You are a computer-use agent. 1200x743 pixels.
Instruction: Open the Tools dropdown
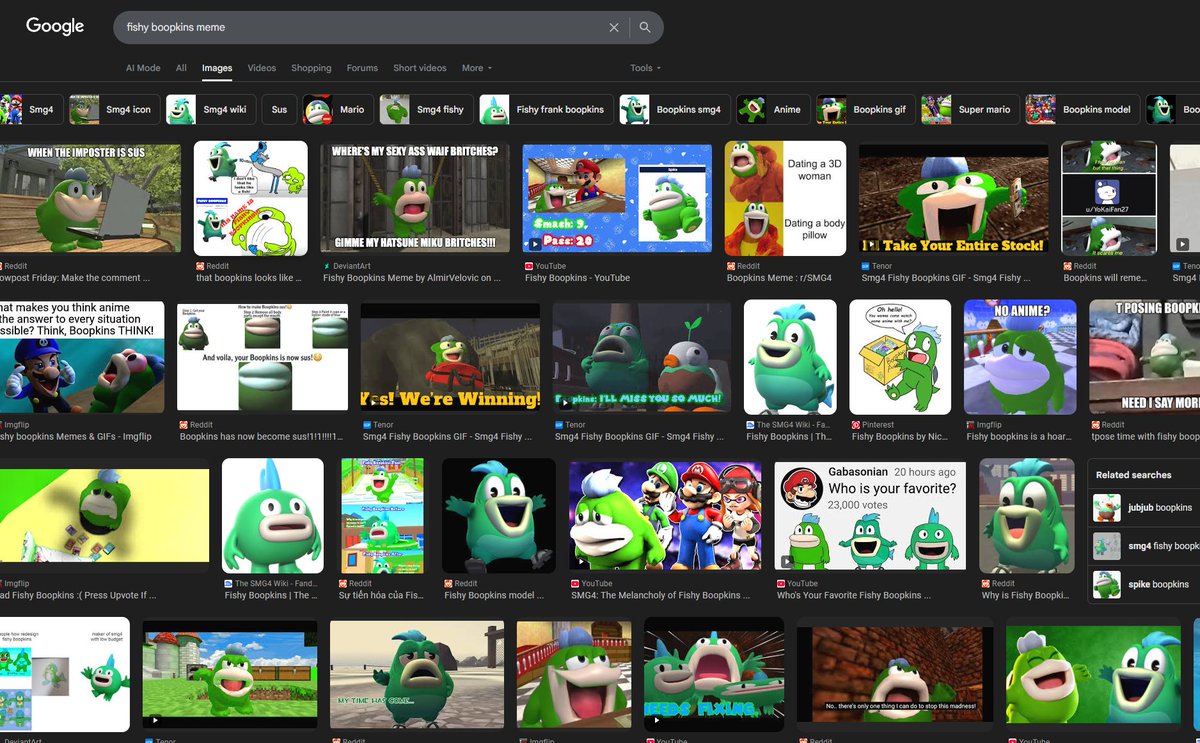click(x=645, y=68)
